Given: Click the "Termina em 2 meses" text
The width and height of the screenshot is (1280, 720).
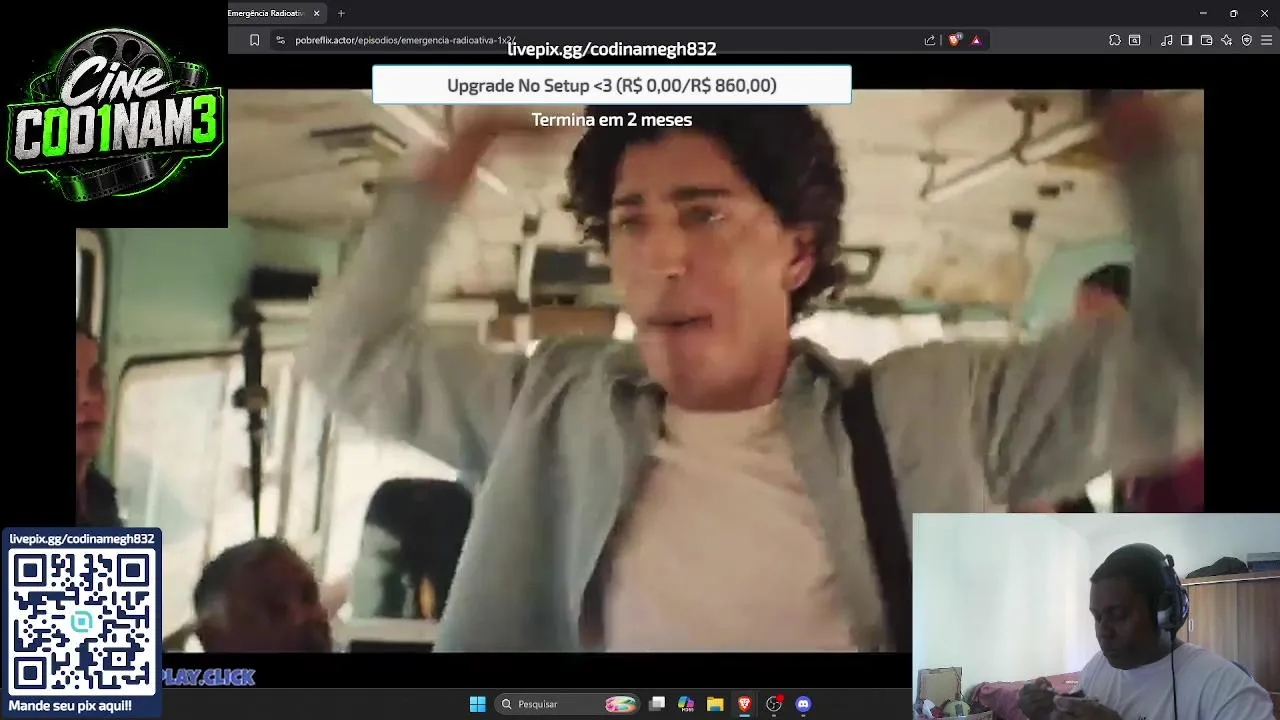Looking at the screenshot, I should 612,119.
